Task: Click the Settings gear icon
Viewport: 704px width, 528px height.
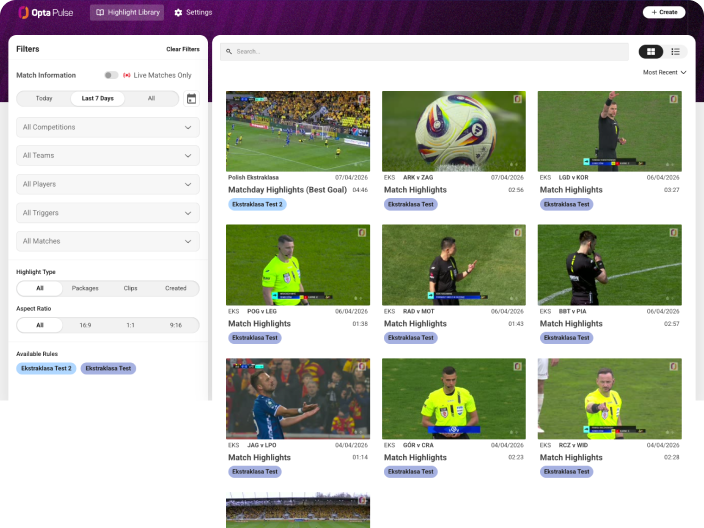Action: click(178, 13)
